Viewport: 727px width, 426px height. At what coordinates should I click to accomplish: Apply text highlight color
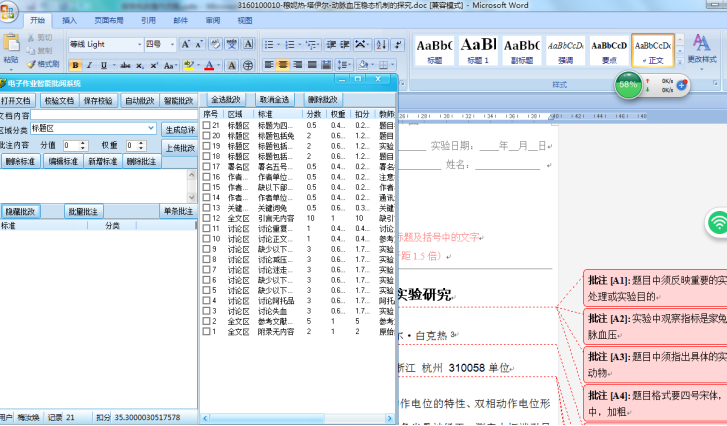pos(188,65)
